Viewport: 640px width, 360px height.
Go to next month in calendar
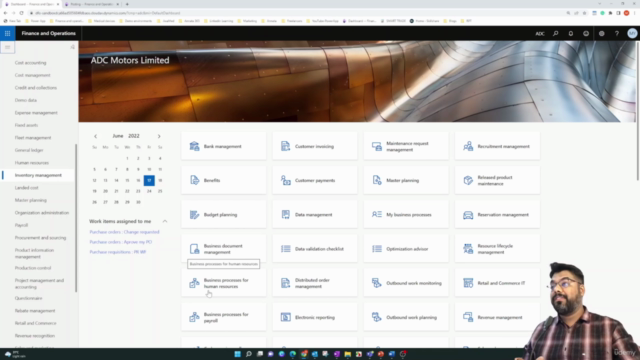pyautogui.click(x=159, y=136)
